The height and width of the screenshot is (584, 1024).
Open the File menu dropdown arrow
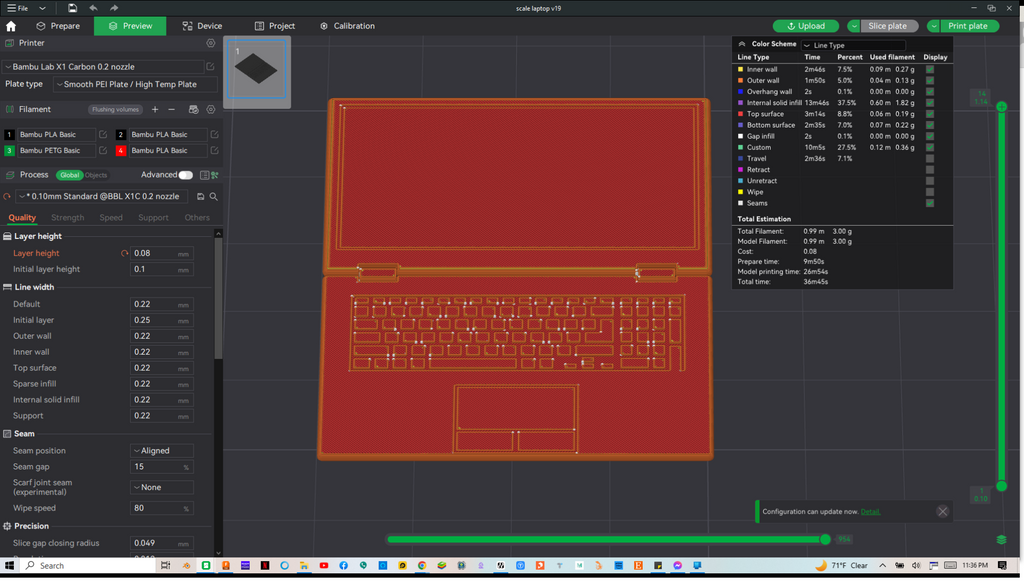[x=42, y=8]
